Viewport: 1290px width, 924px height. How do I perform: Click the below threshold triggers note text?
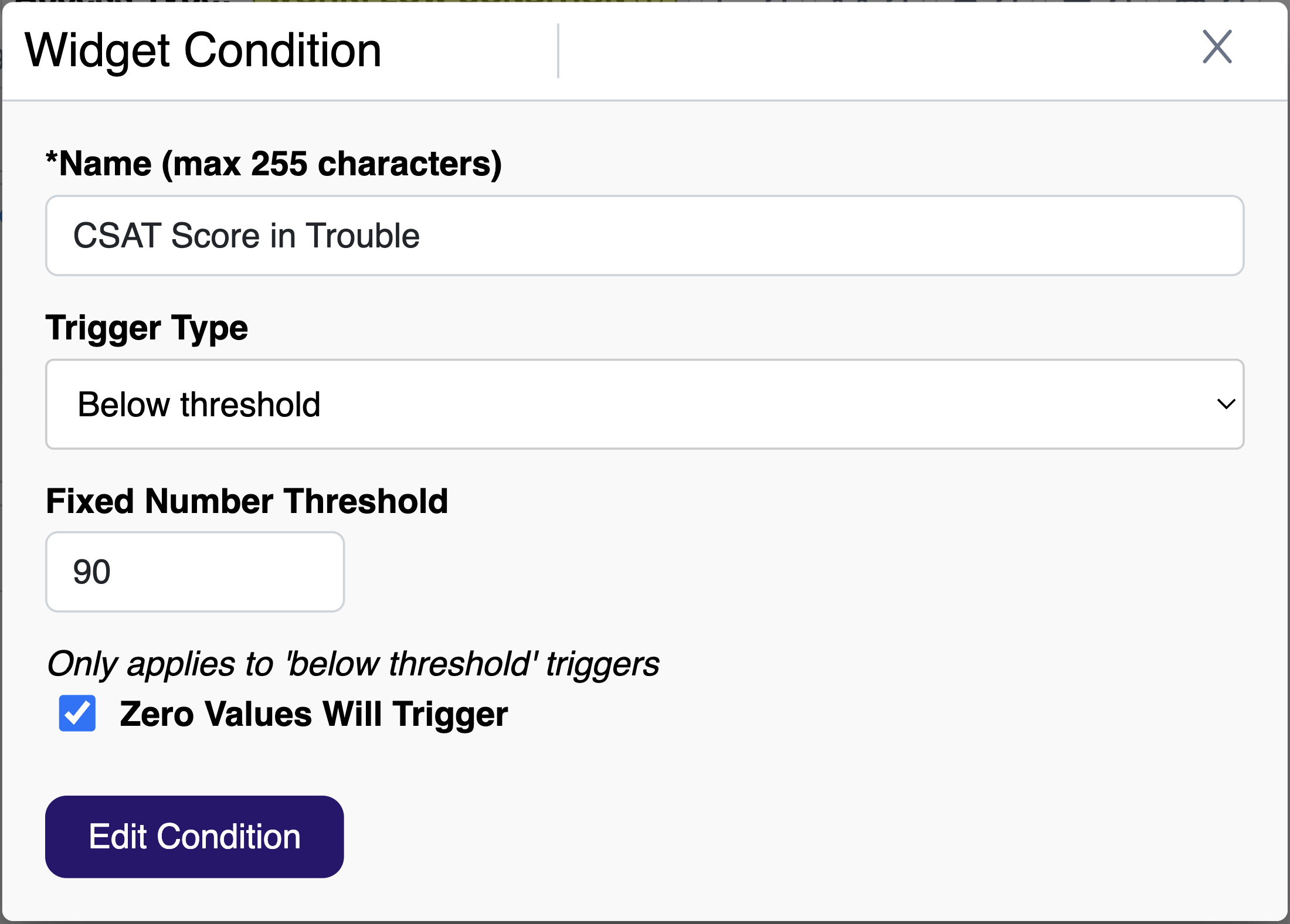point(352,663)
